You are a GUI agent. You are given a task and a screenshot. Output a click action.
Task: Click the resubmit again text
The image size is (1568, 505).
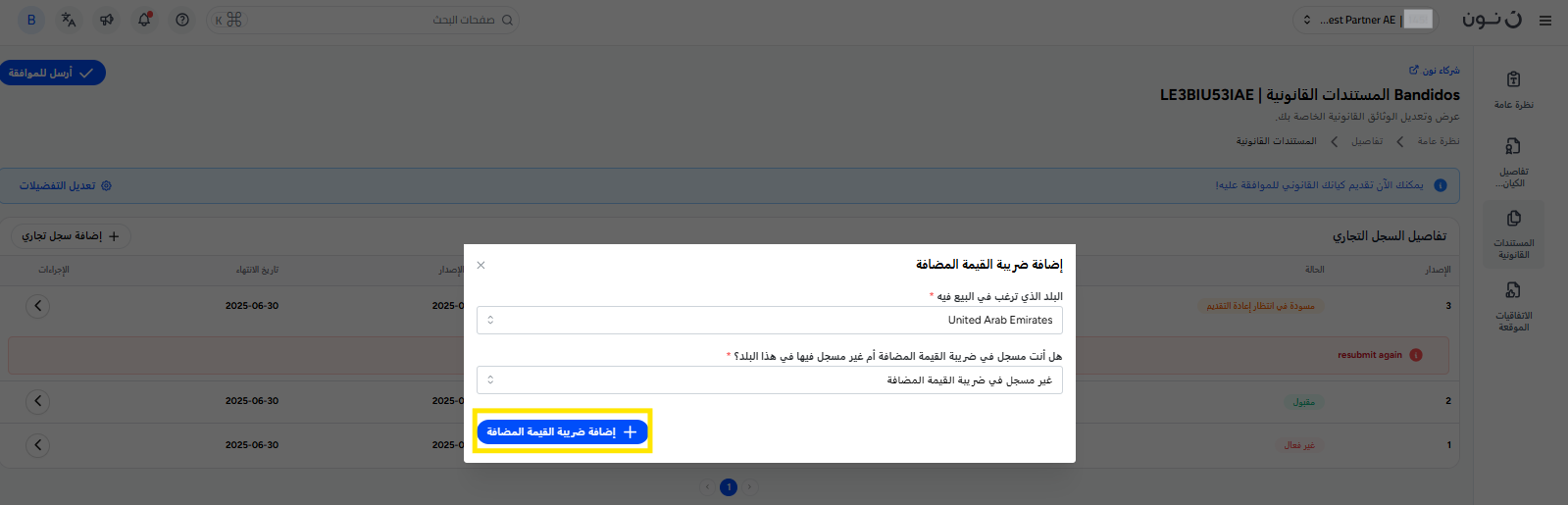click(1370, 355)
